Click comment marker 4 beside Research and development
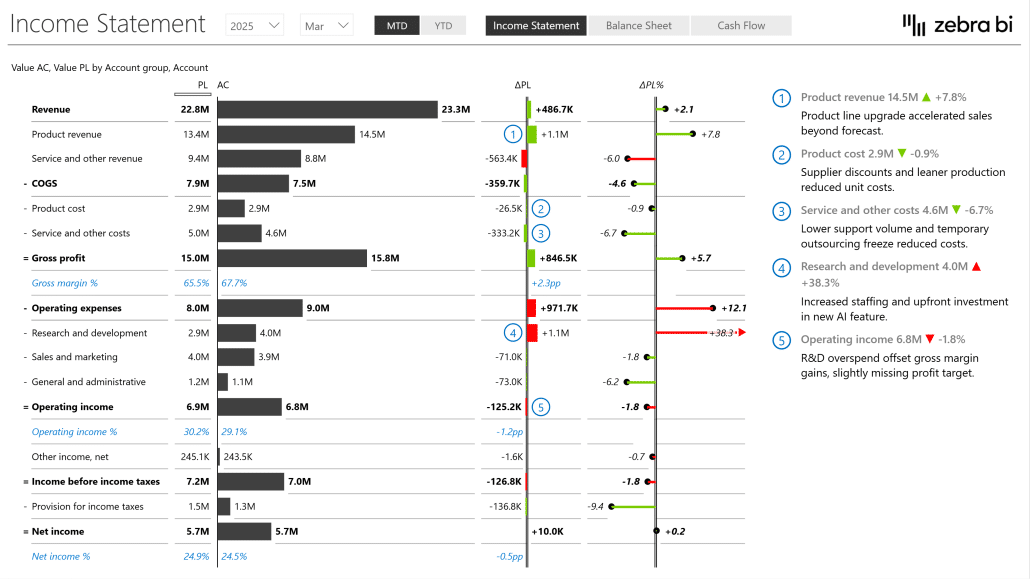Viewport: 1030px width, 579px height. point(513,333)
